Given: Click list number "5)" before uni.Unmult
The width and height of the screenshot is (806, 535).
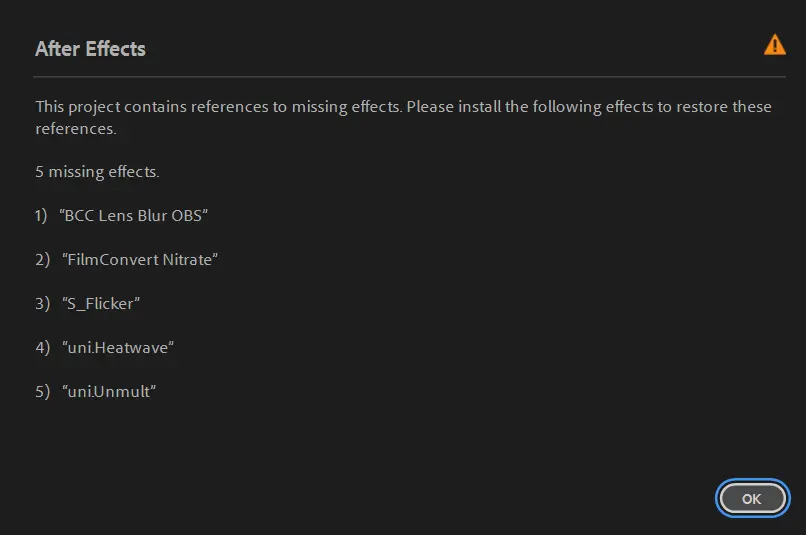Looking at the screenshot, I should (x=42, y=392).
